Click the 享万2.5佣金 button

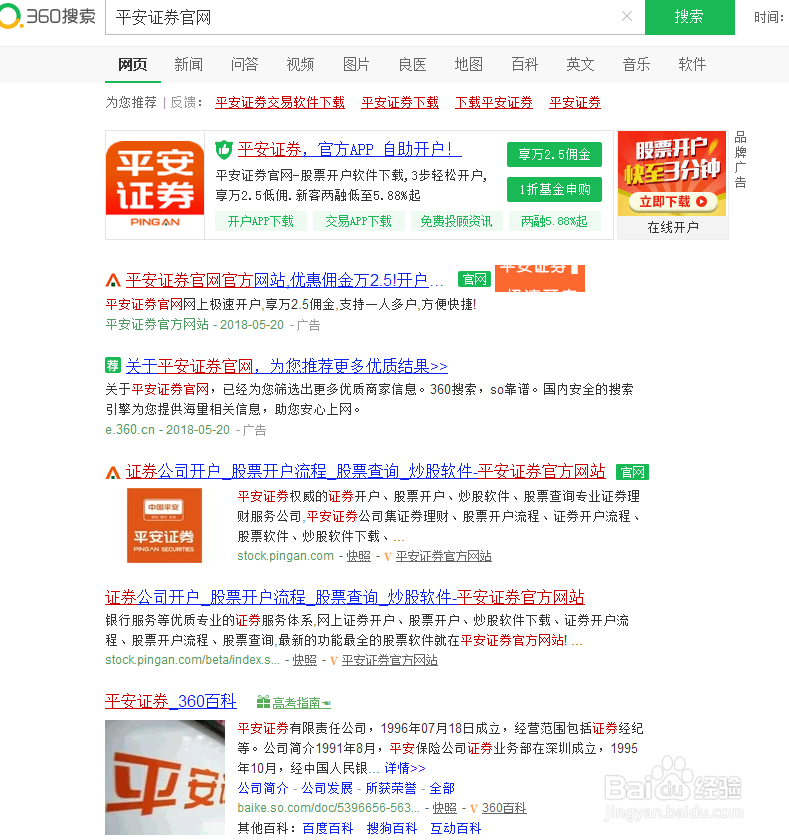[554, 155]
